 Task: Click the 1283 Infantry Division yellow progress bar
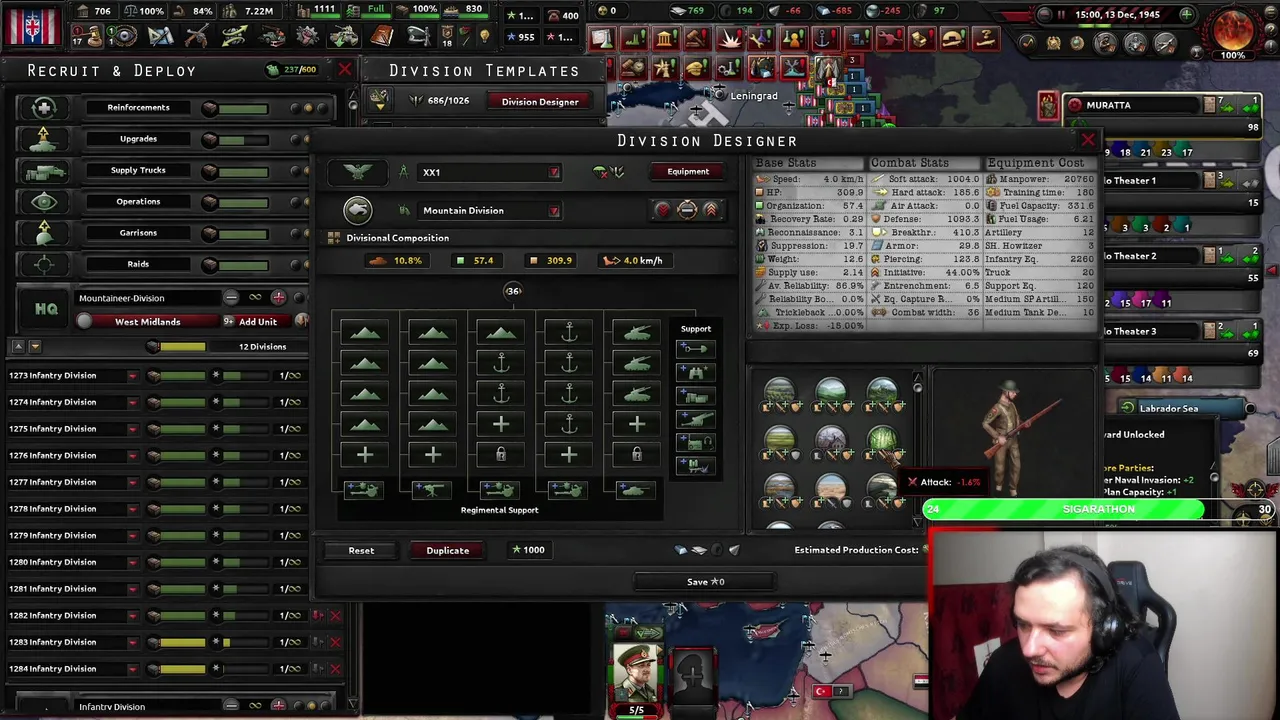182,643
